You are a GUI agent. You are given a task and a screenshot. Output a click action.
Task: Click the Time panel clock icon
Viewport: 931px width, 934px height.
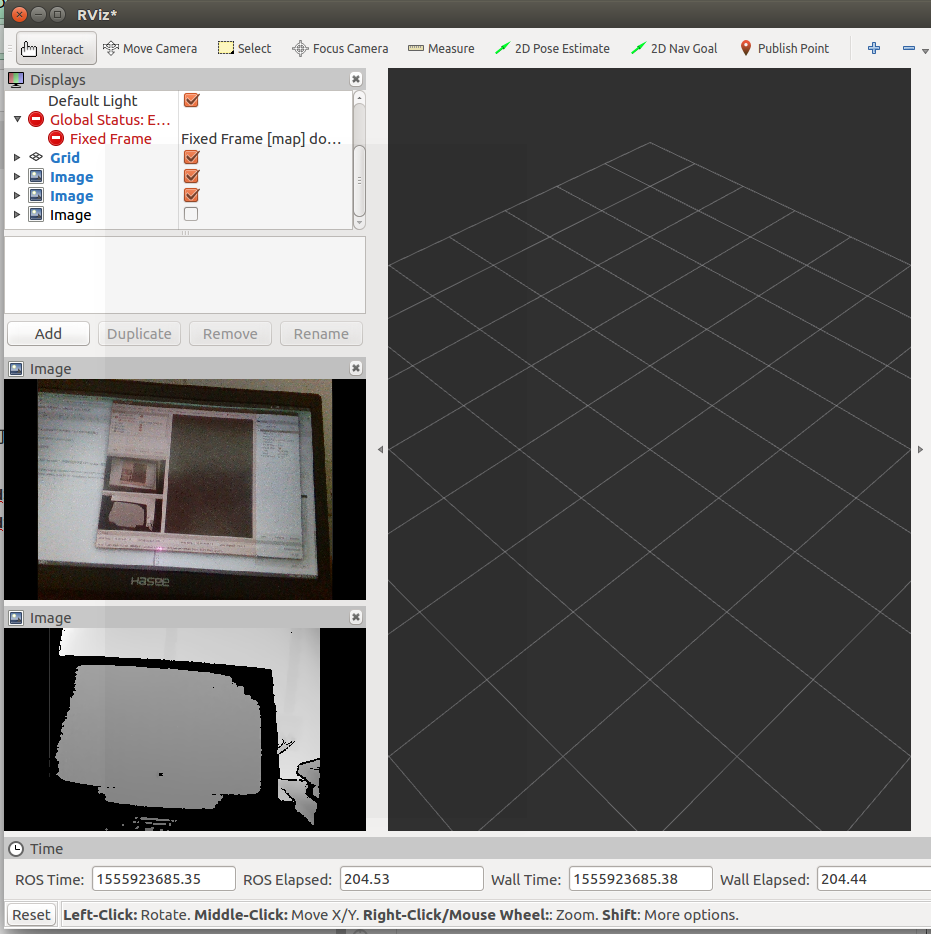pos(16,849)
